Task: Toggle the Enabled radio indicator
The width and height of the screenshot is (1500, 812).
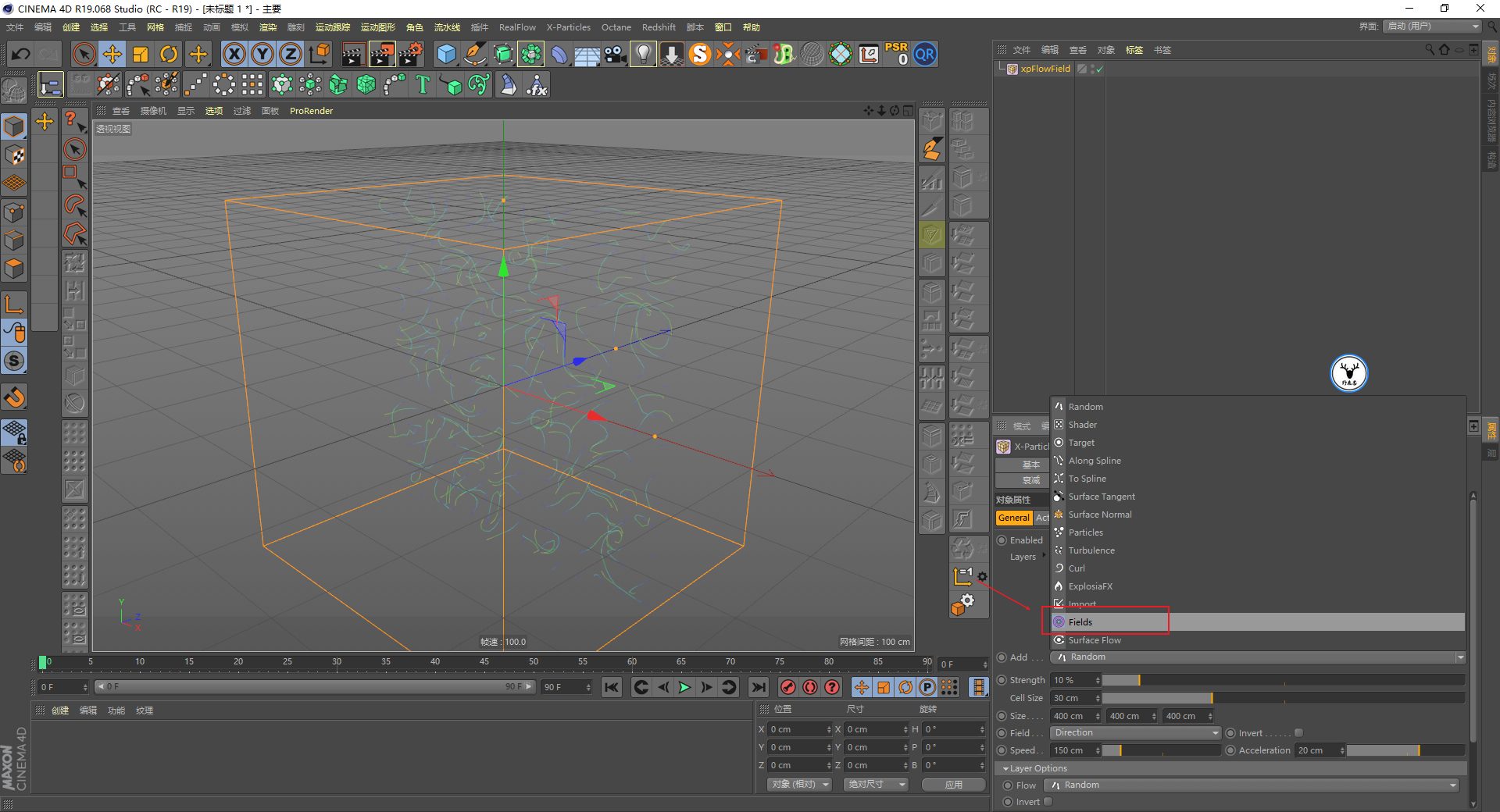Action: click(1002, 540)
